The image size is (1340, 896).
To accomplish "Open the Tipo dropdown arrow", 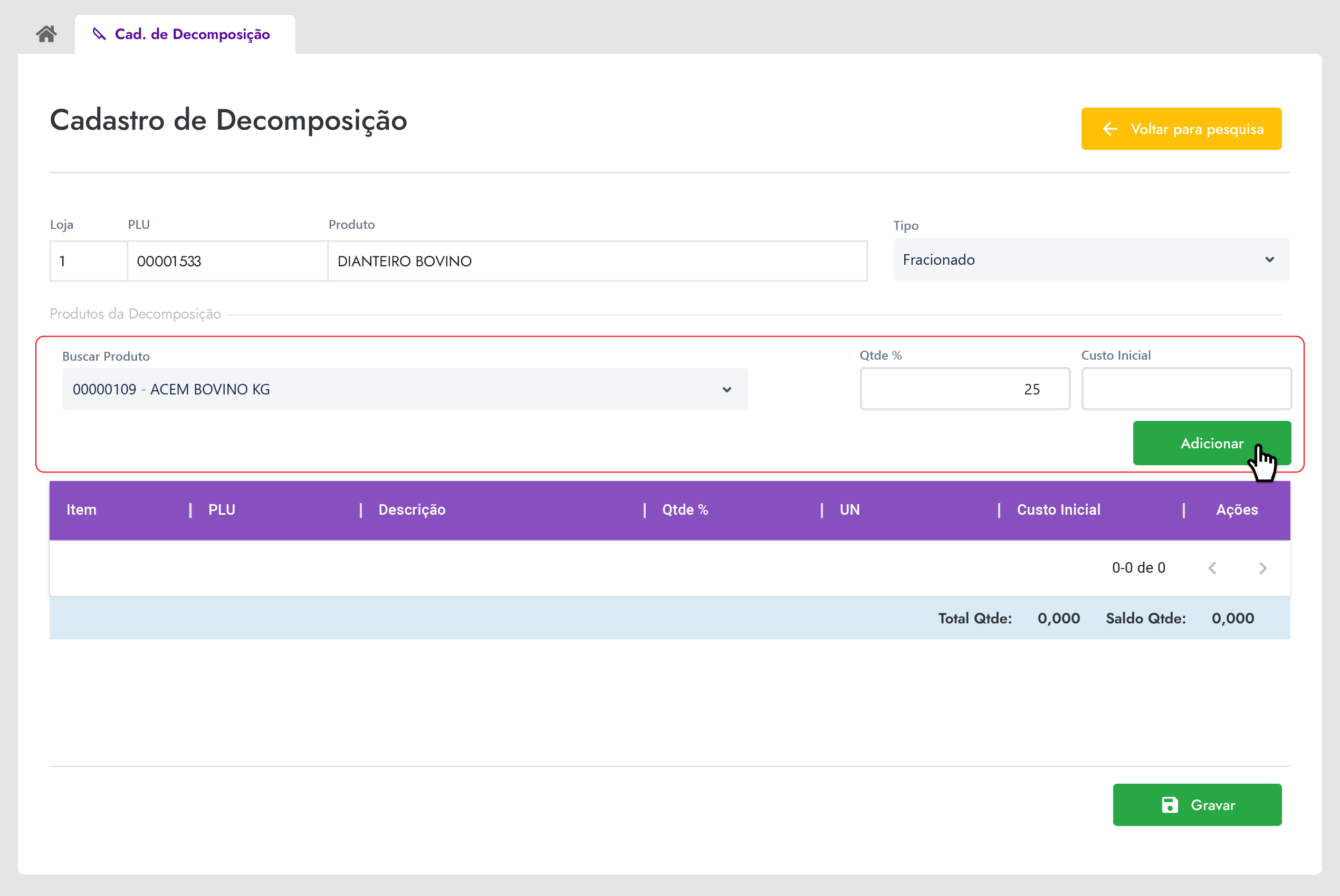I will [1269, 260].
